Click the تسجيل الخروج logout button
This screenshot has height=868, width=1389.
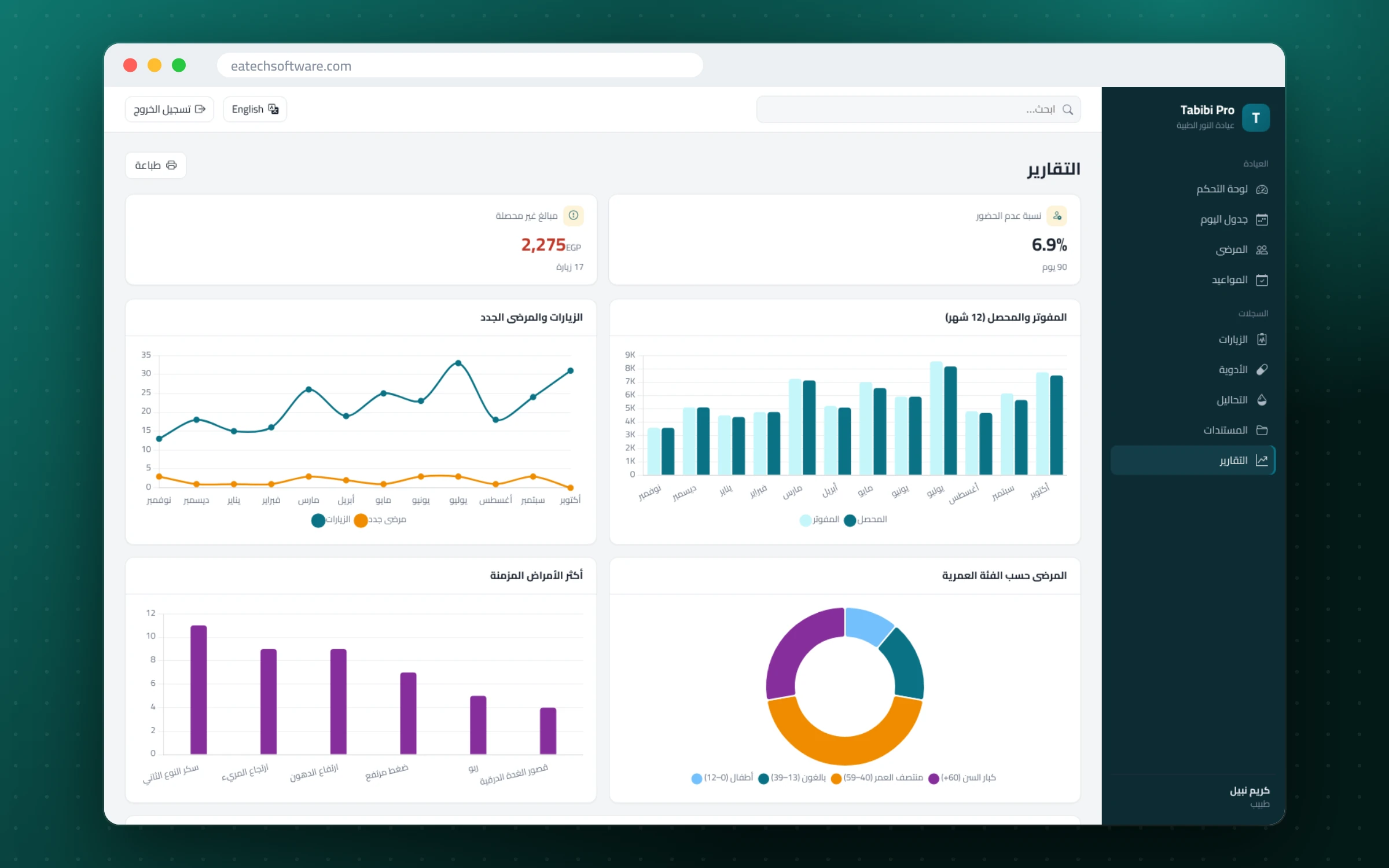coord(170,109)
